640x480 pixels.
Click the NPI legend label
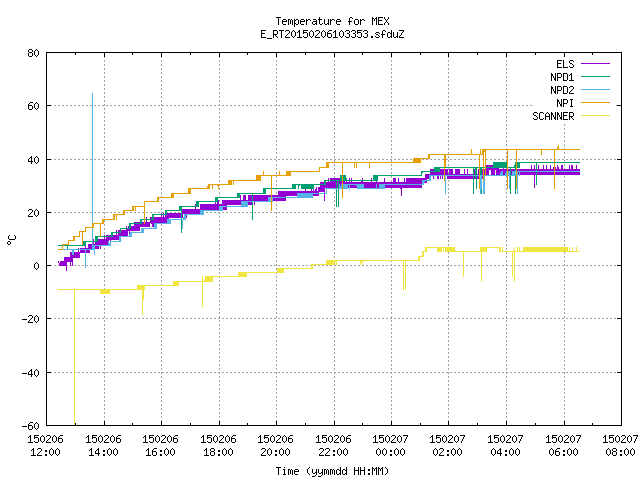565,103
